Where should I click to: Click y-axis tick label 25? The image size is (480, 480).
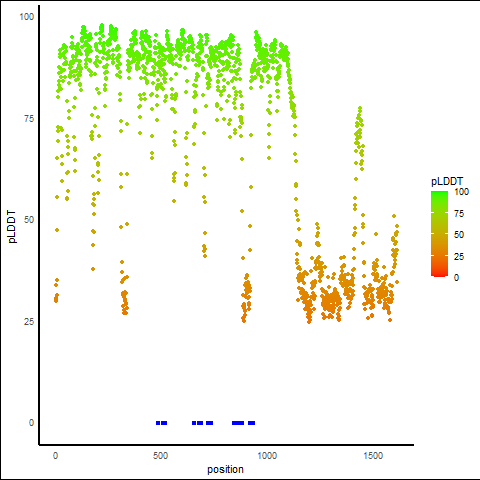tap(29, 321)
